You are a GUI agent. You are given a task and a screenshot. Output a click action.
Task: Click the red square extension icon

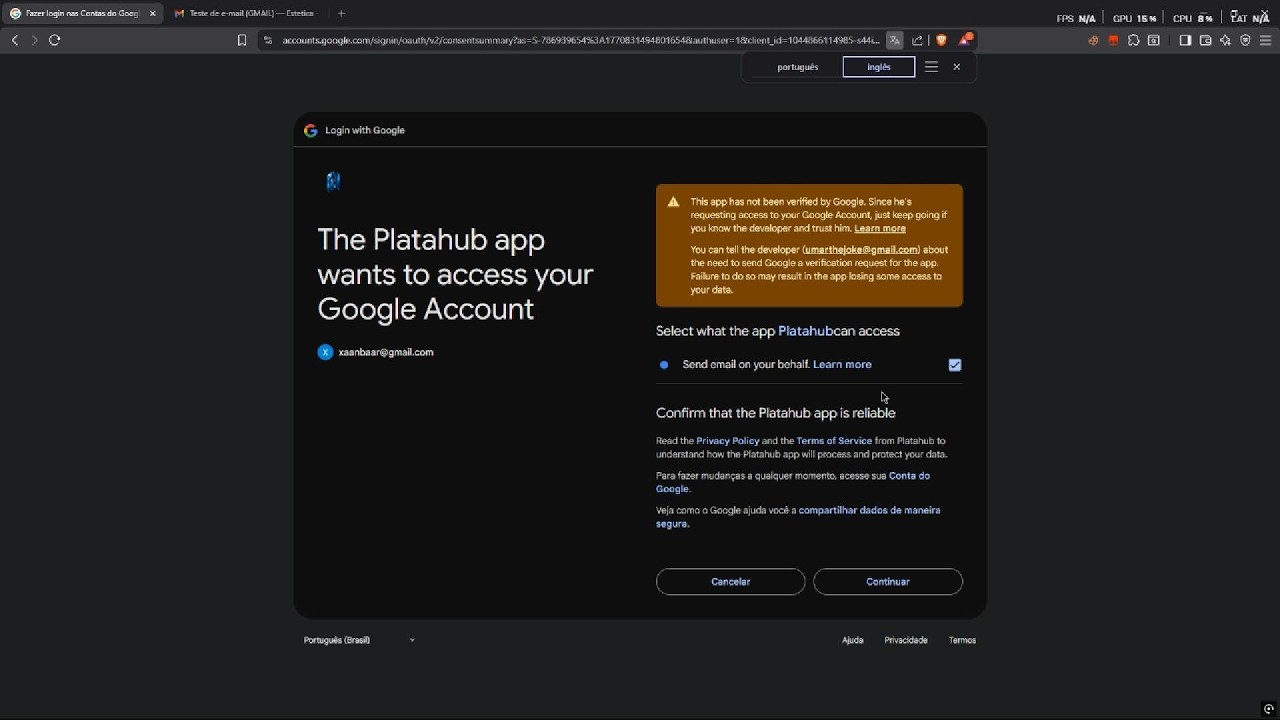(x=1113, y=40)
